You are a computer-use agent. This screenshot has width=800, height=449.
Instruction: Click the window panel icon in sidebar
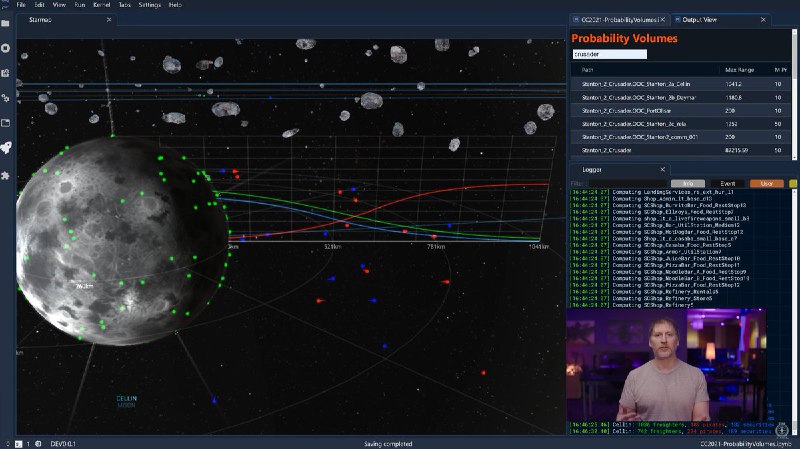click(7, 123)
